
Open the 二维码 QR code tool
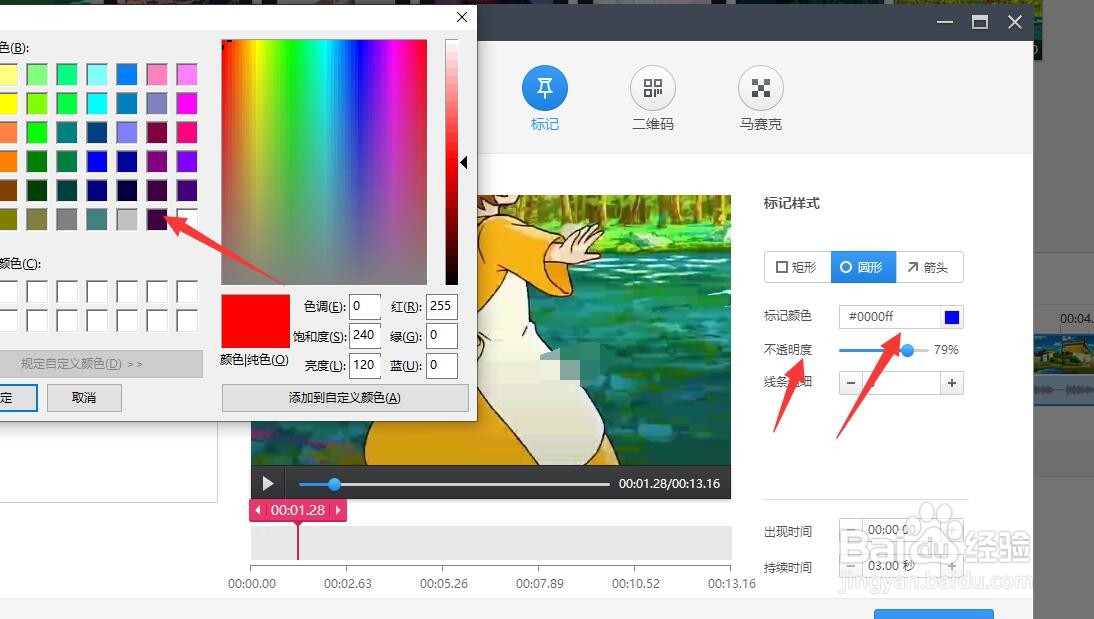(x=652, y=88)
